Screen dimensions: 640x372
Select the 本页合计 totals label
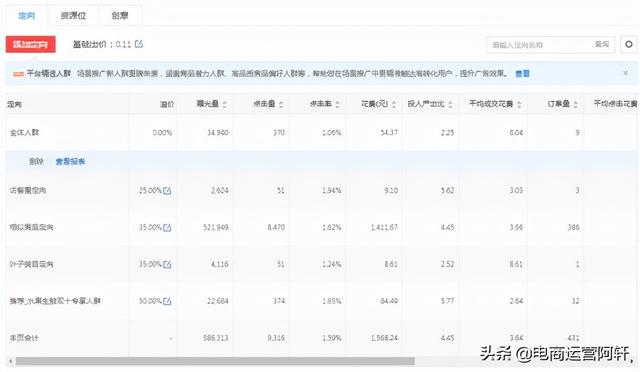tap(24, 338)
